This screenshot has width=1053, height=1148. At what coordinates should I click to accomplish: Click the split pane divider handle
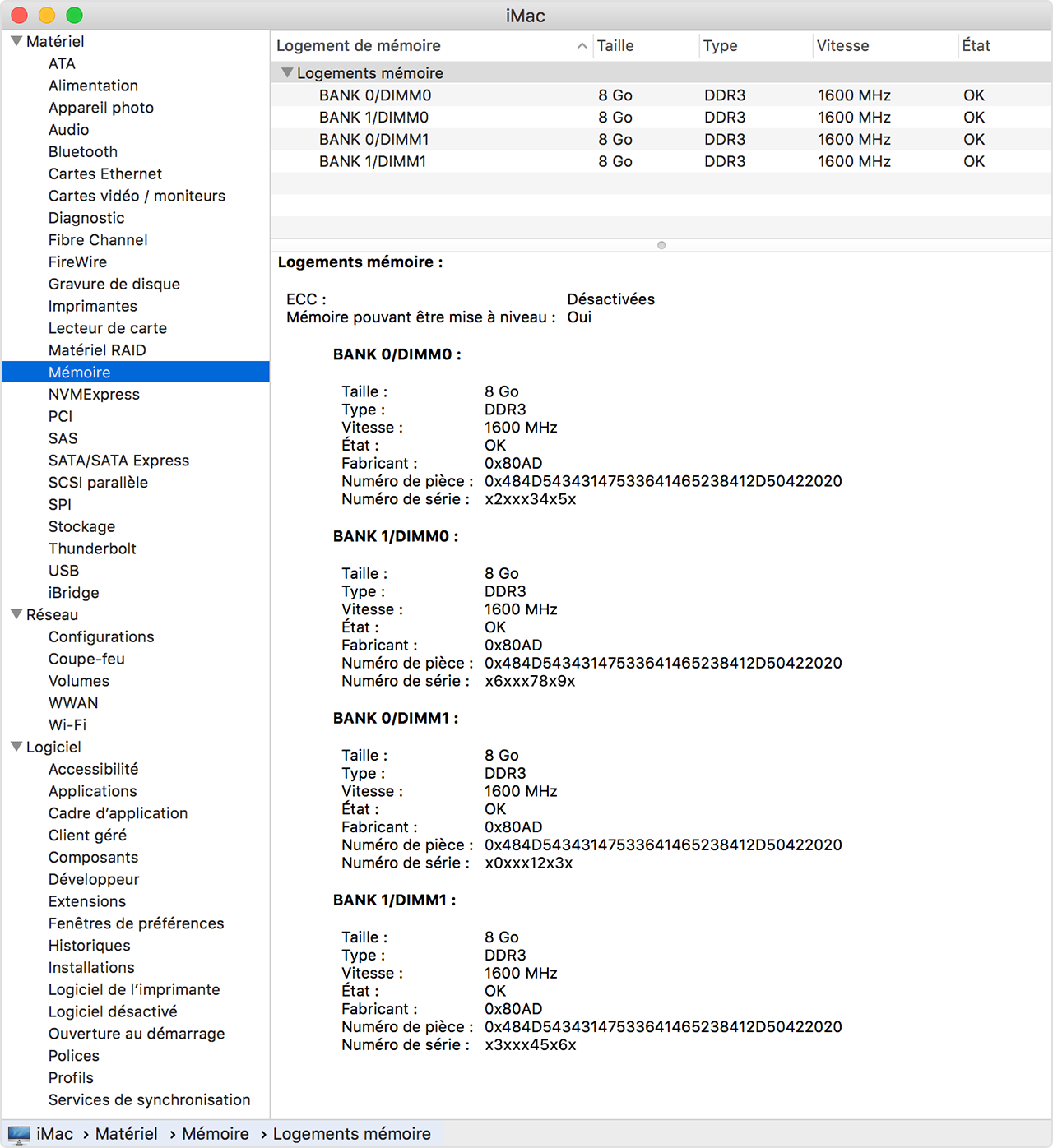661,245
